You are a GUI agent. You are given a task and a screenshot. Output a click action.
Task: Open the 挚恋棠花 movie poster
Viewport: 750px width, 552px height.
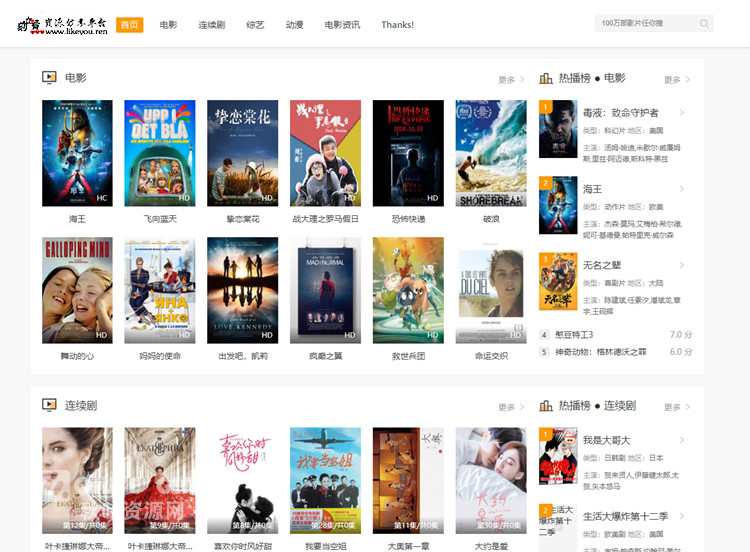point(243,153)
